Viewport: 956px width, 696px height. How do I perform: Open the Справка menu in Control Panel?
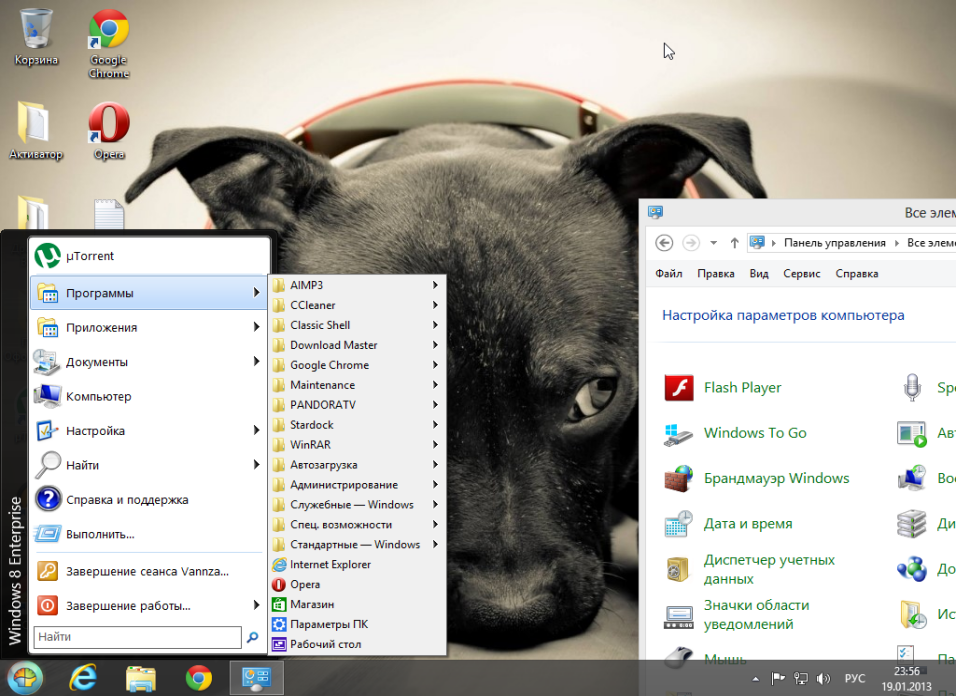click(857, 274)
